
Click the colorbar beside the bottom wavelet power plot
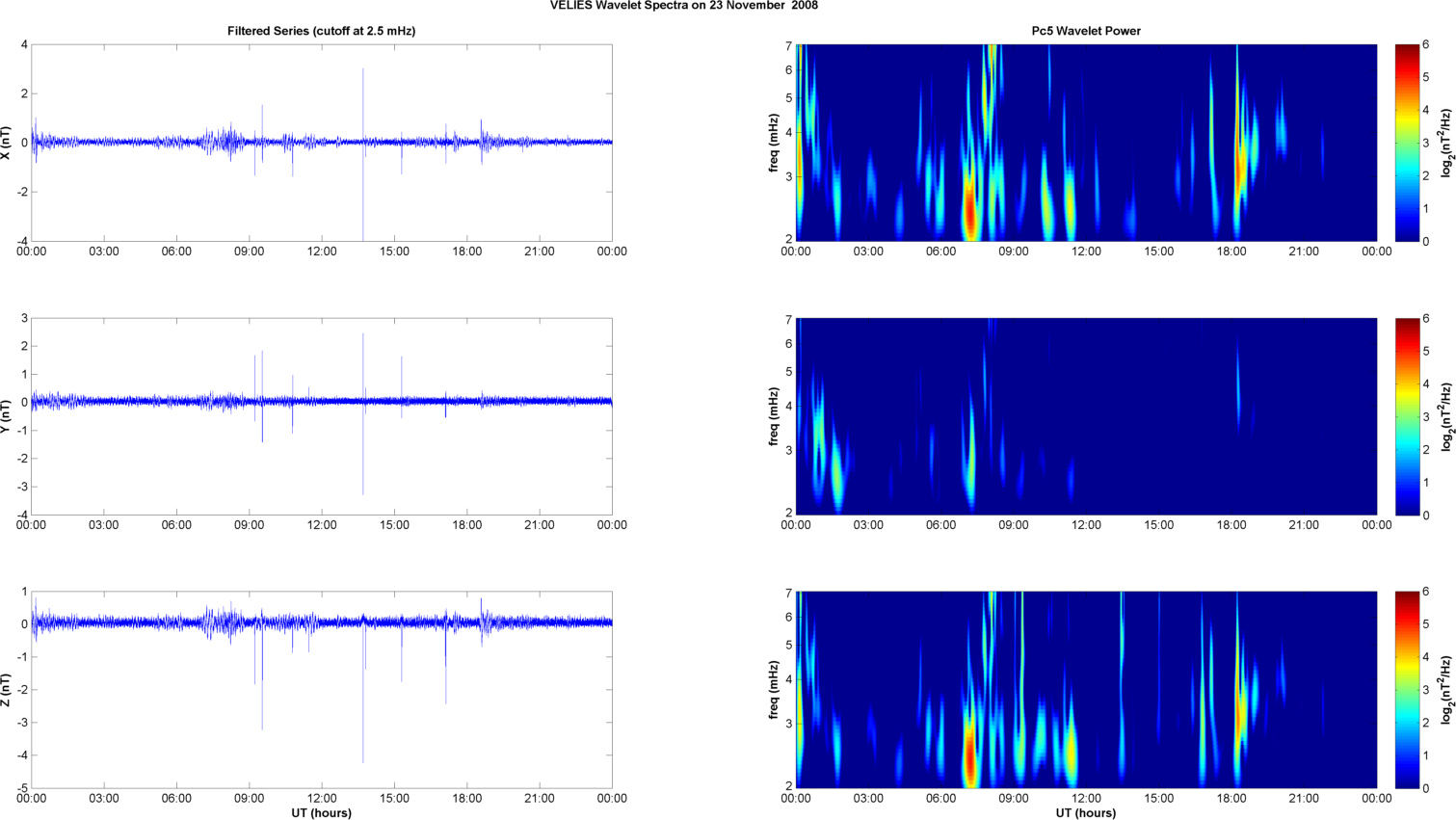pos(1407,690)
